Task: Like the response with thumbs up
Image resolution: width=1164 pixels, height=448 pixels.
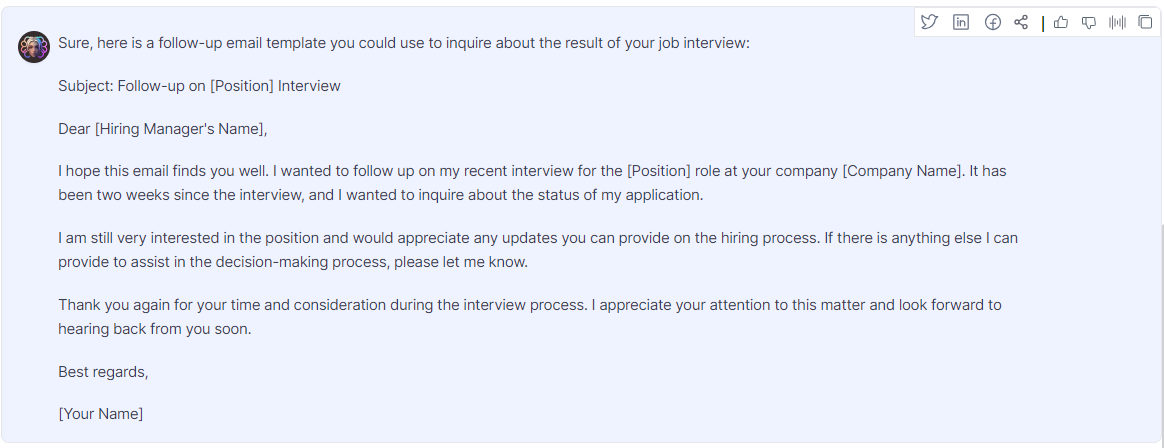Action: coord(1061,22)
